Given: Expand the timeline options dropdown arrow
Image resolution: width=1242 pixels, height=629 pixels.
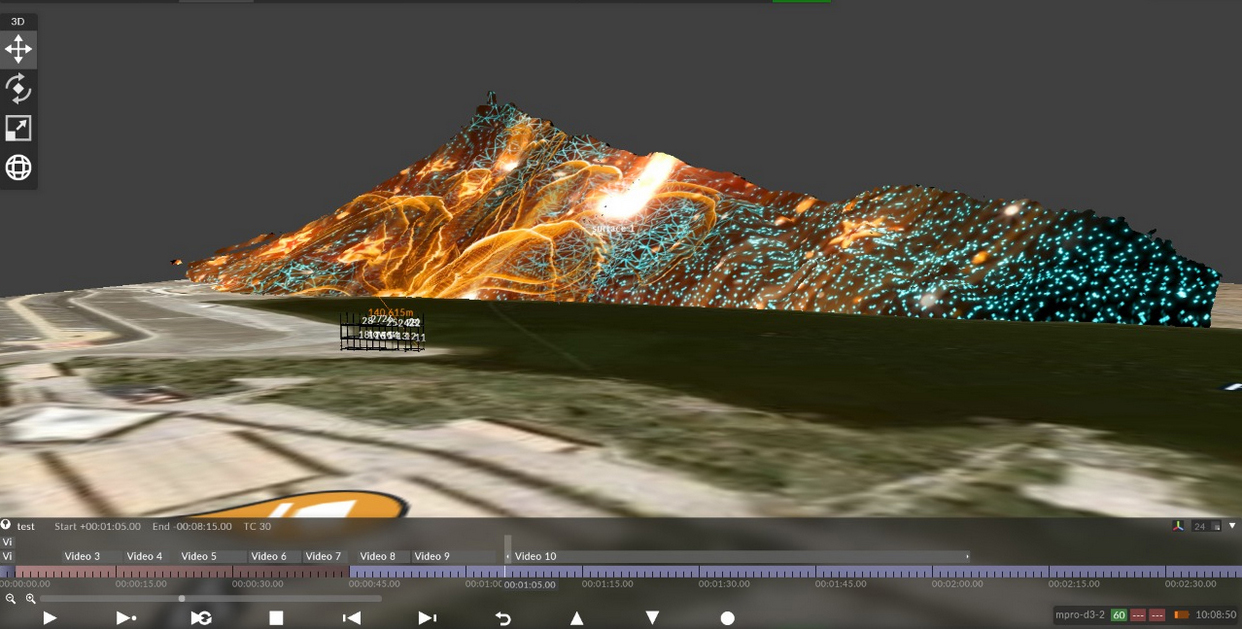Looking at the screenshot, I should pyautogui.click(x=1232, y=526).
